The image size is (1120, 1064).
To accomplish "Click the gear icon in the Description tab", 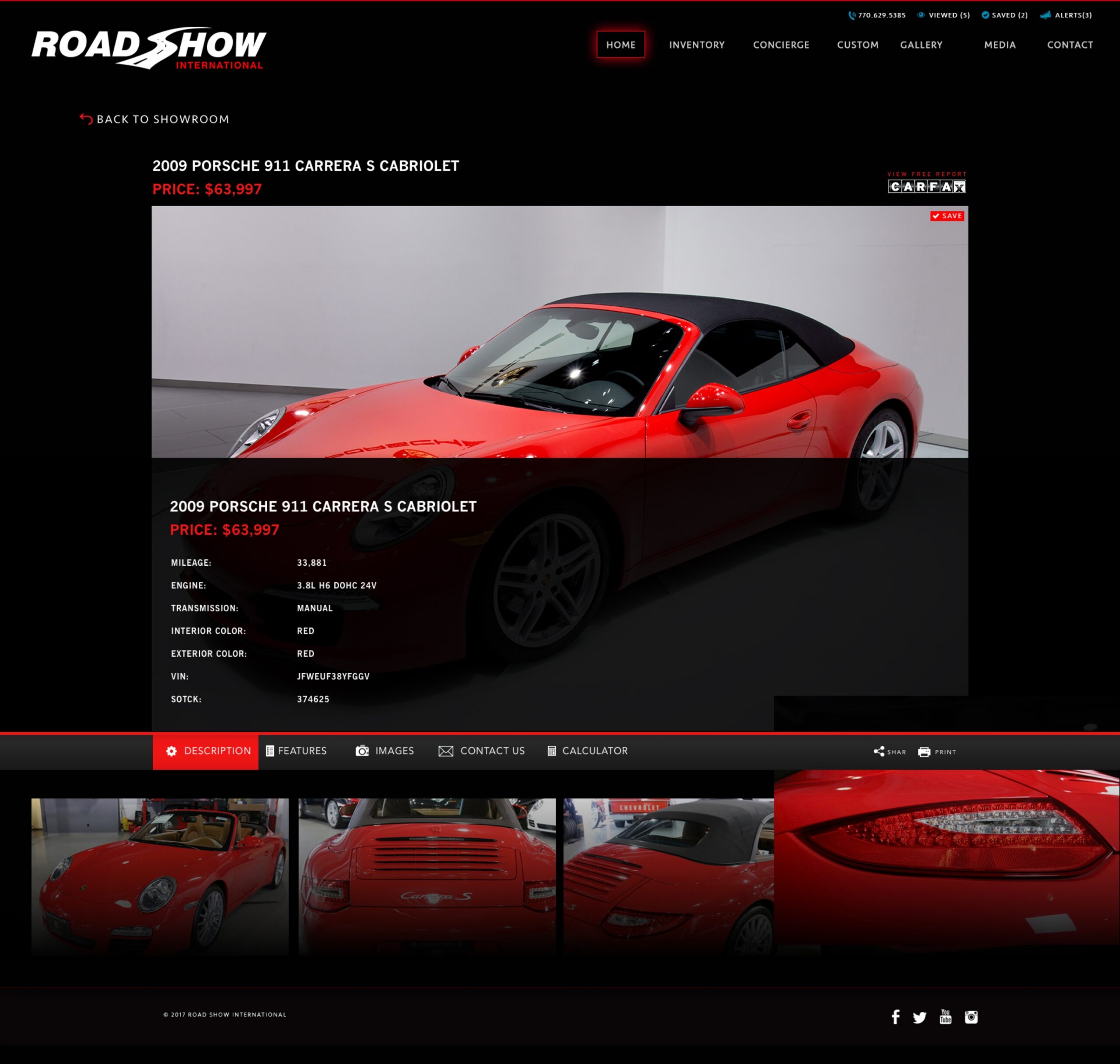I will point(171,751).
